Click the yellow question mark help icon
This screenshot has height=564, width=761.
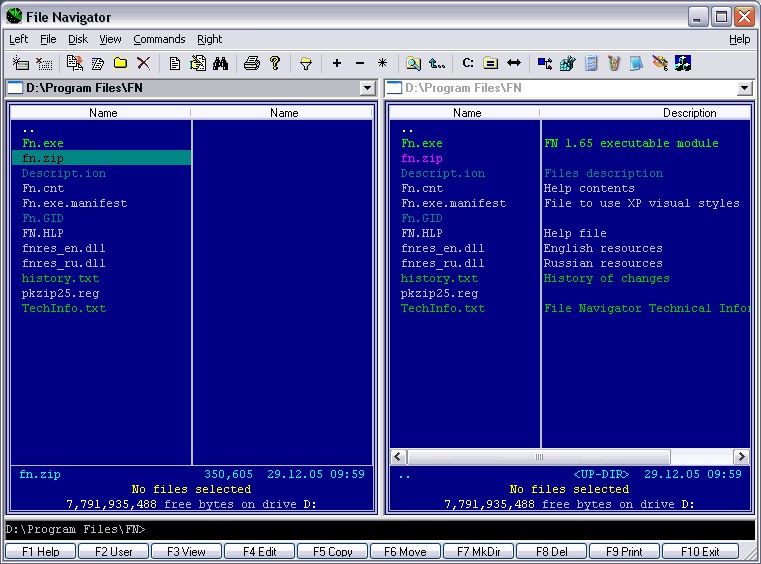pos(275,63)
